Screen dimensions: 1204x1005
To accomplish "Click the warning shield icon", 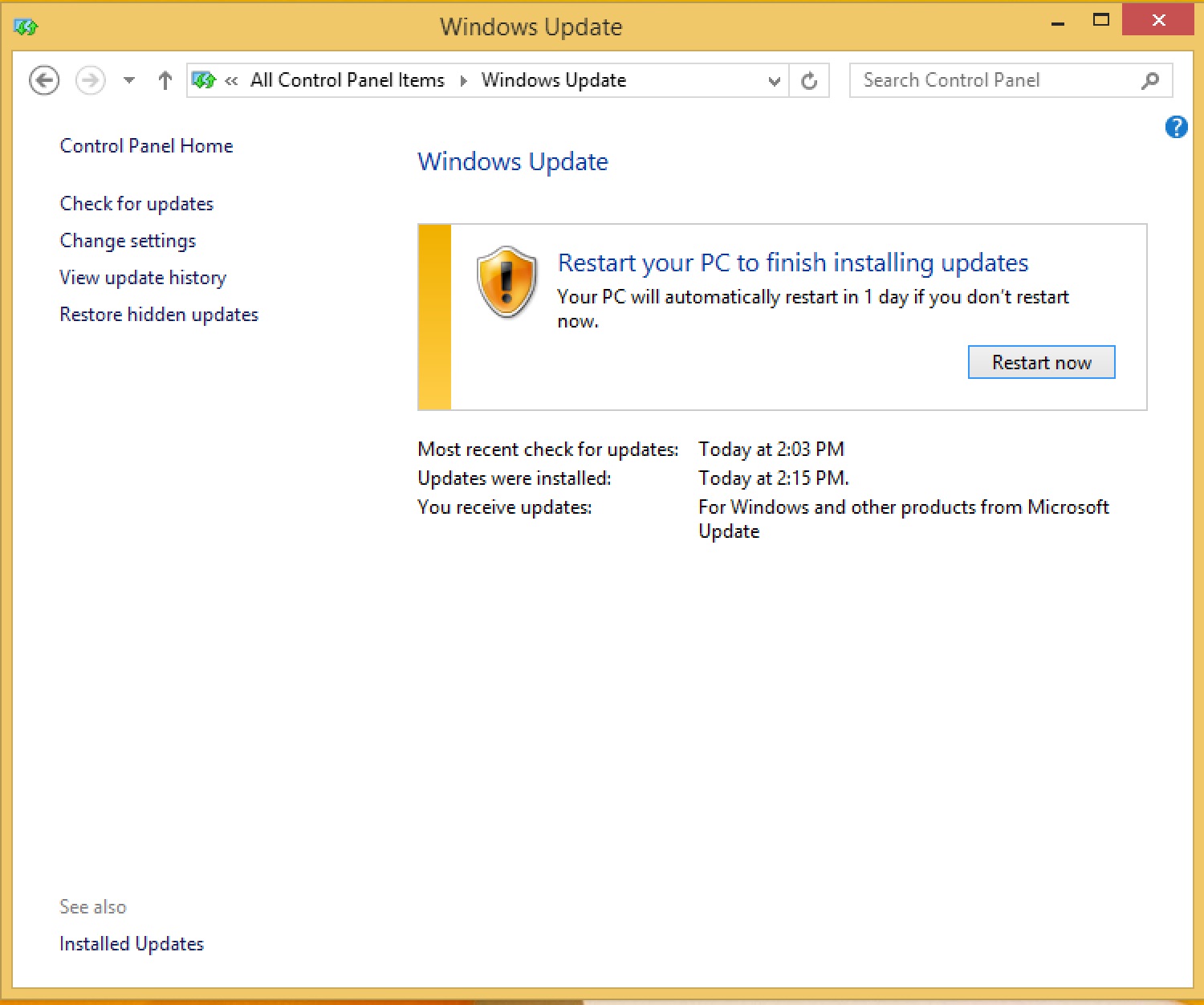I will click(506, 282).
